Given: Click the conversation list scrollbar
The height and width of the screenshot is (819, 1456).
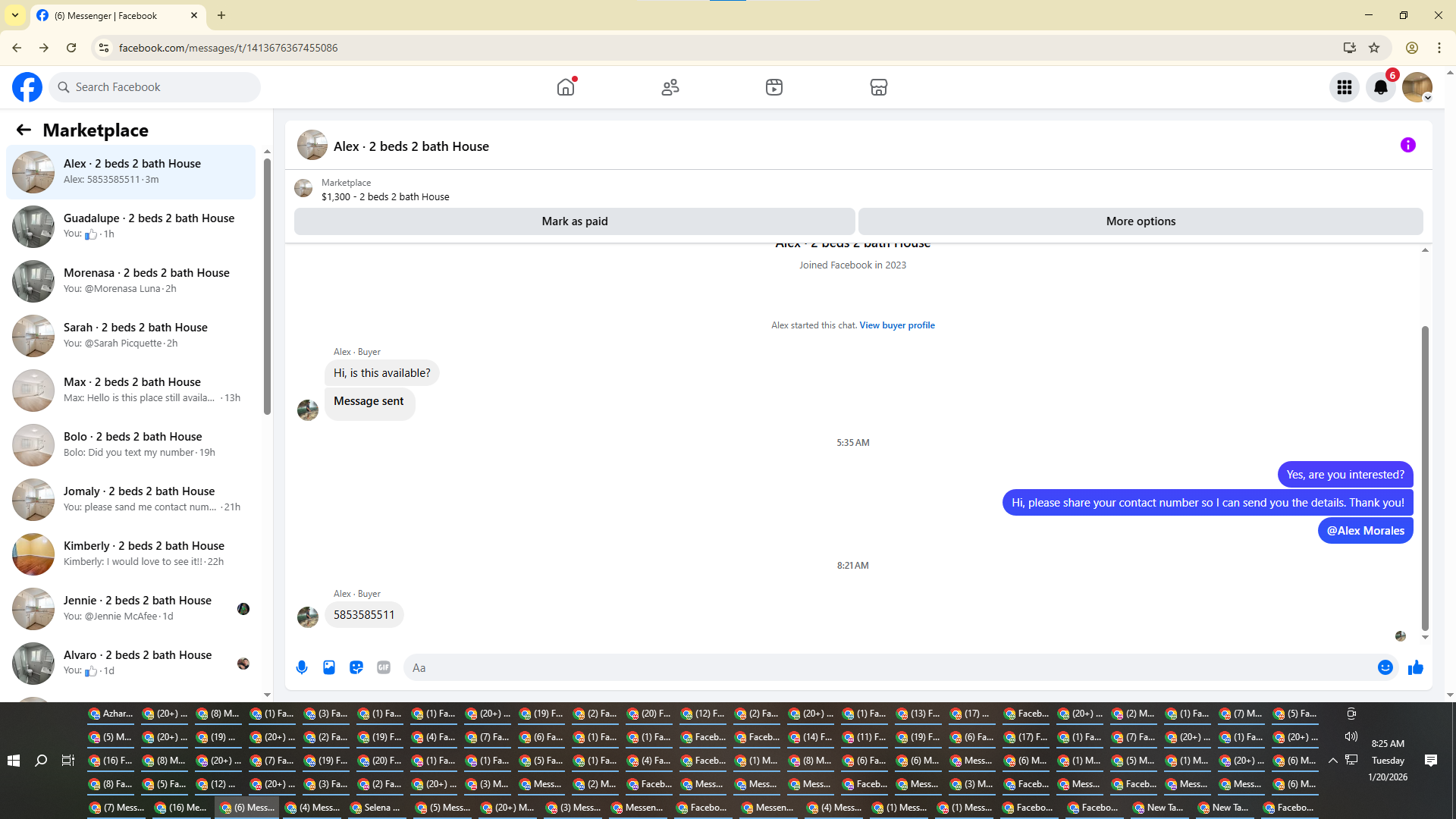Looking at the screenshot, I should [267, 286].
